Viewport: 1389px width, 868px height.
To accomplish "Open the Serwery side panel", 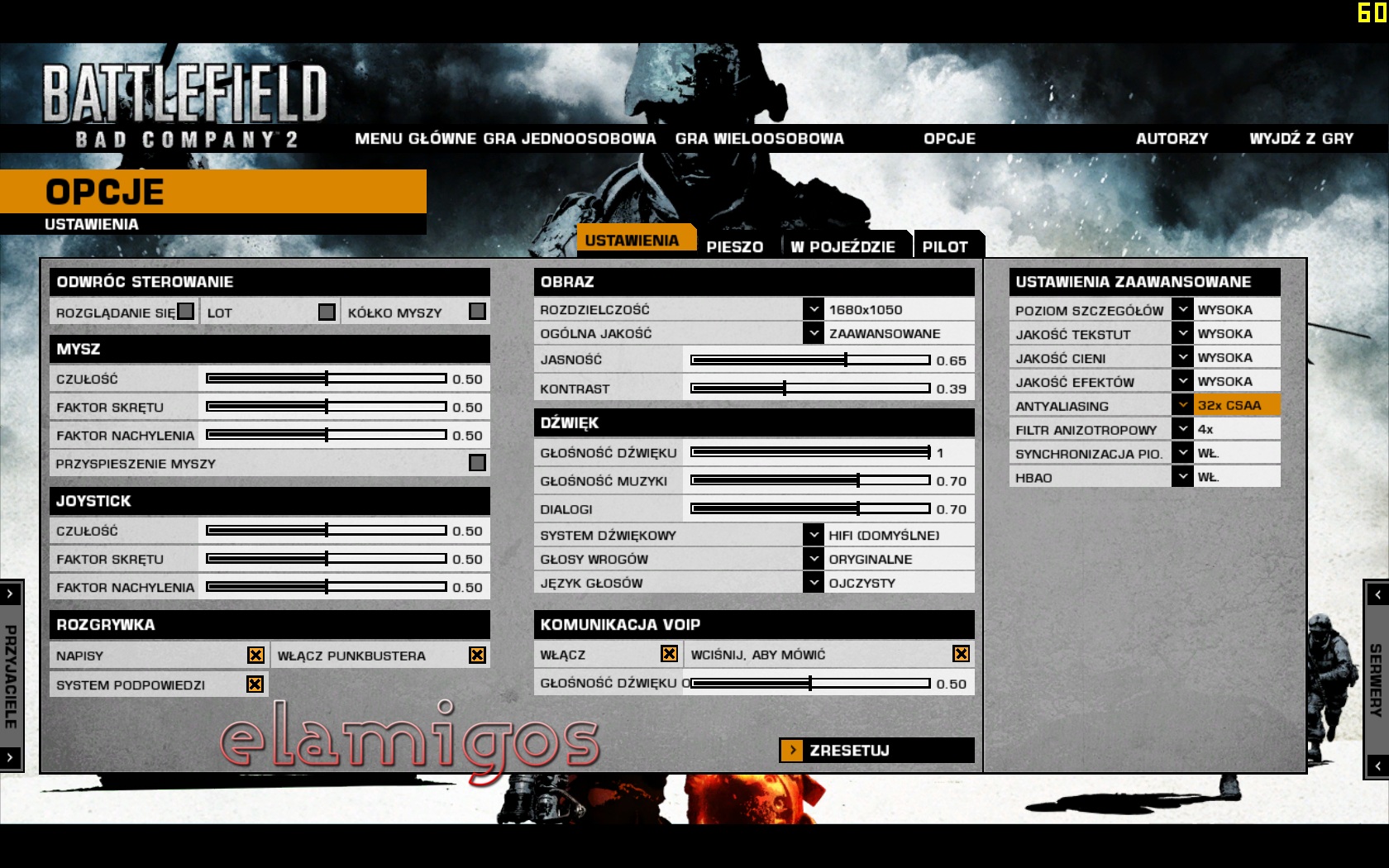I will [x=1377, y=680].
